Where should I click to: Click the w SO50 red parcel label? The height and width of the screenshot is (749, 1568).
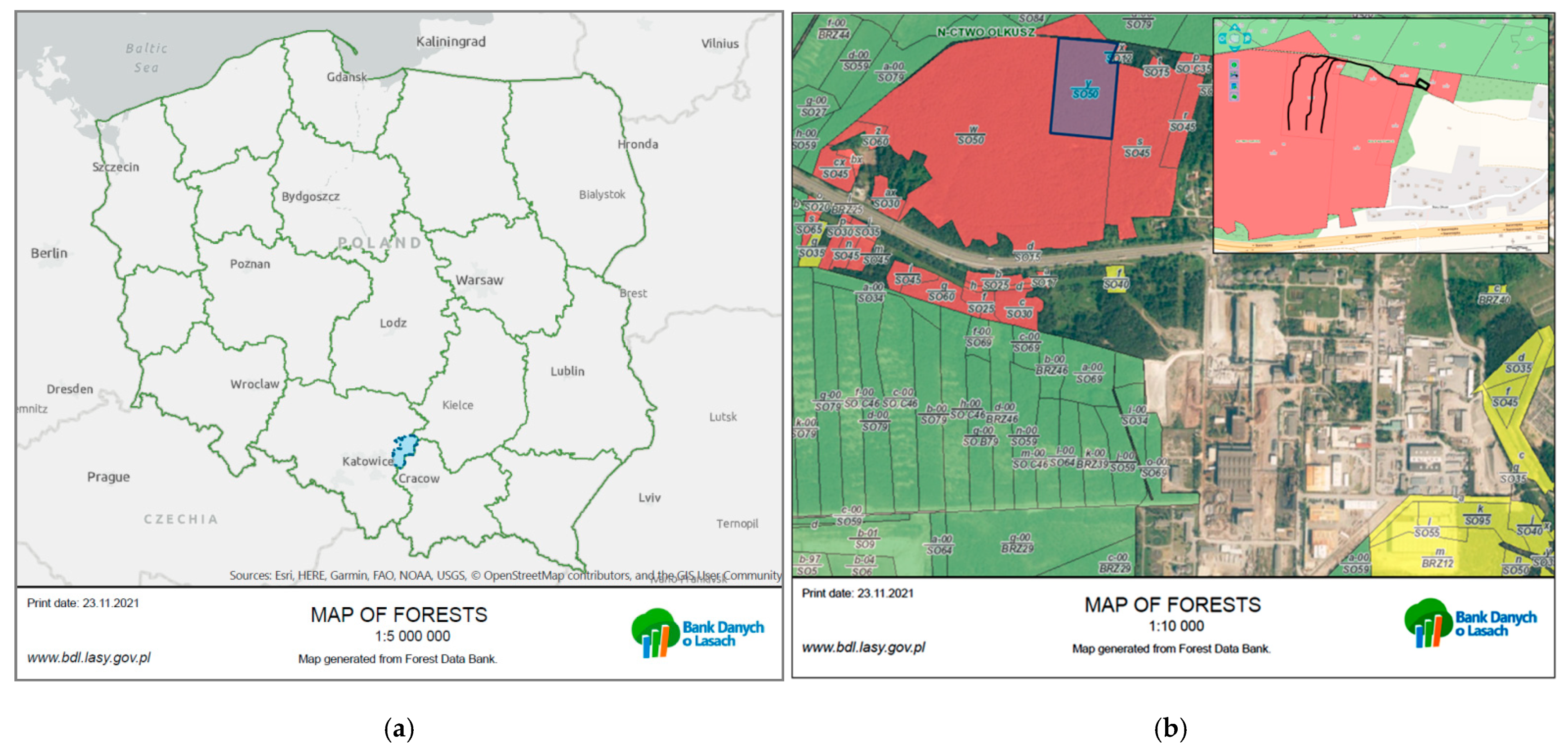click(x=970, y=136)
